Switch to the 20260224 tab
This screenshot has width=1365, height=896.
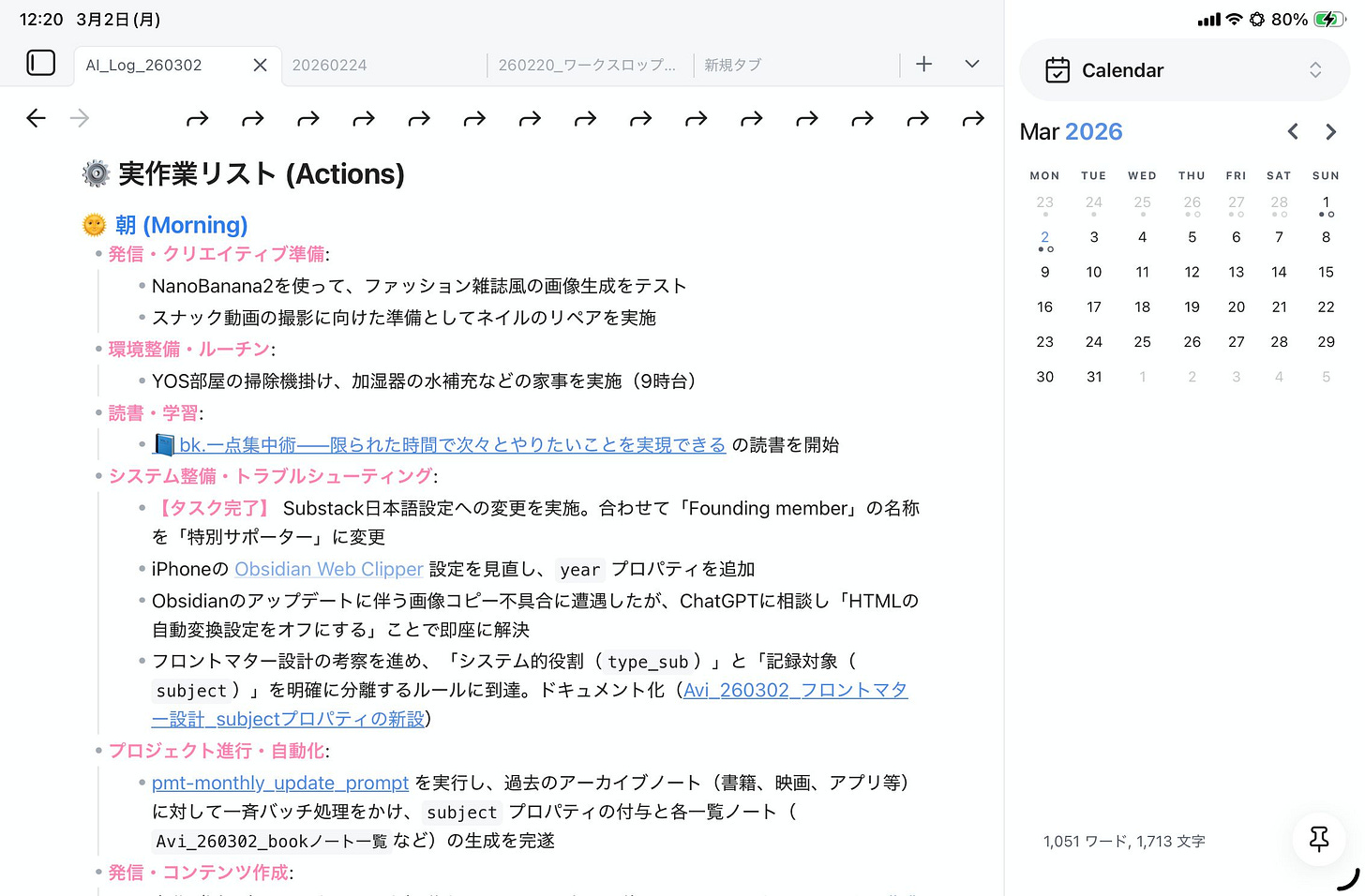pyautogui.click(x=330, y=65)
